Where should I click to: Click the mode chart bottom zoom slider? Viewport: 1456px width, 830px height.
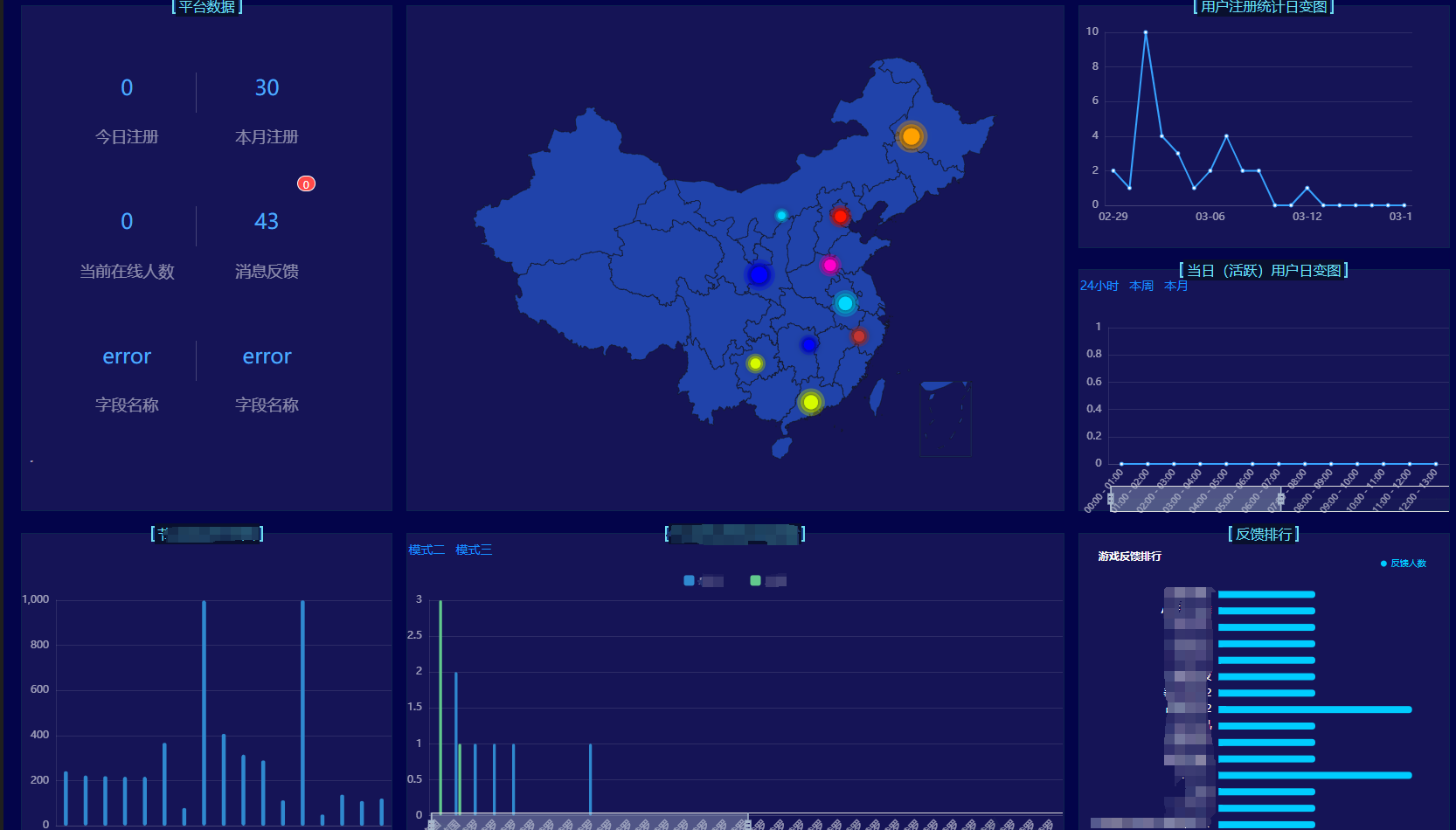click(x=590, y=821)
